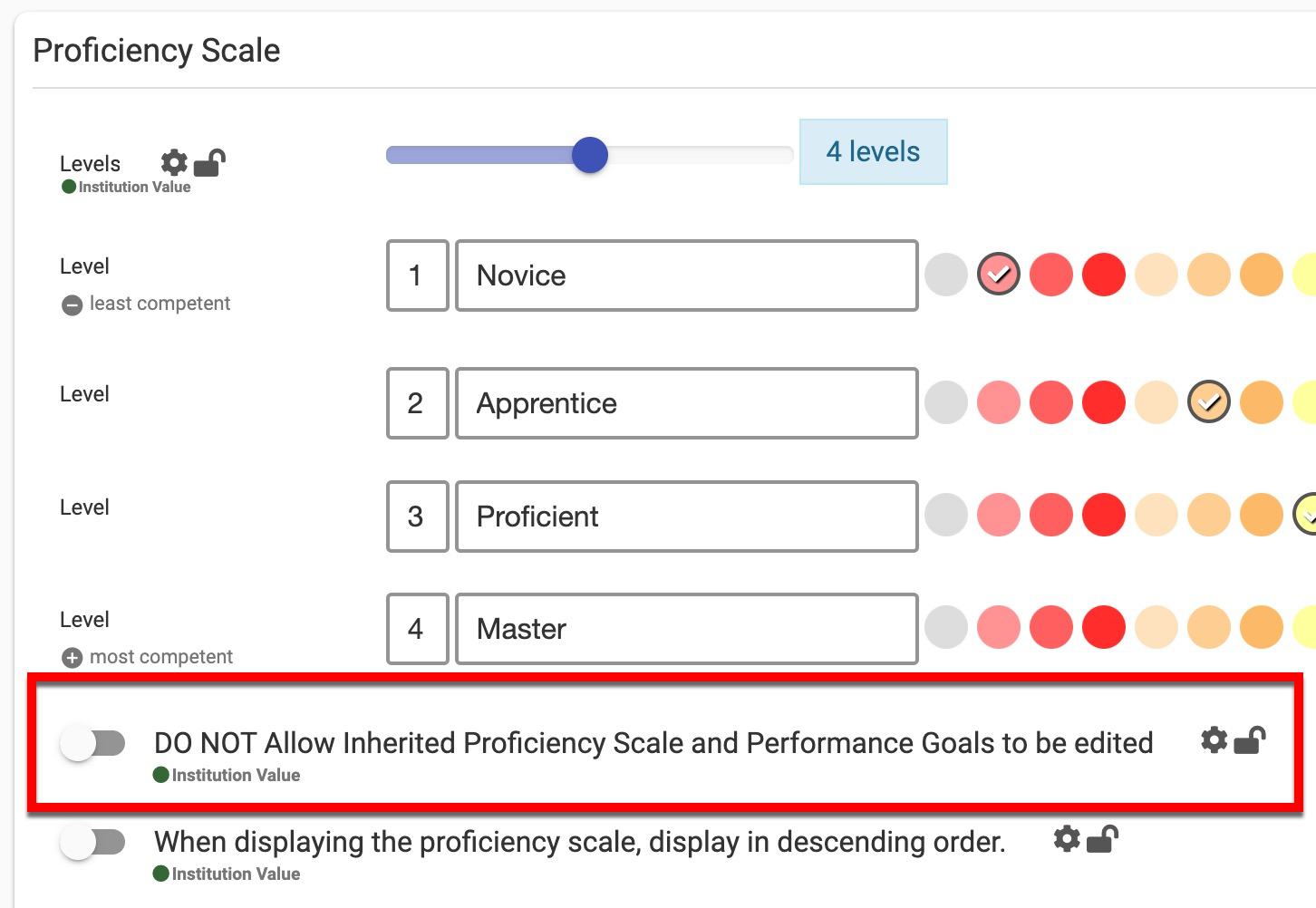Click the unlock padlock beside Levels
This screenshot has width=1316, height=908.
click(209, 163)
